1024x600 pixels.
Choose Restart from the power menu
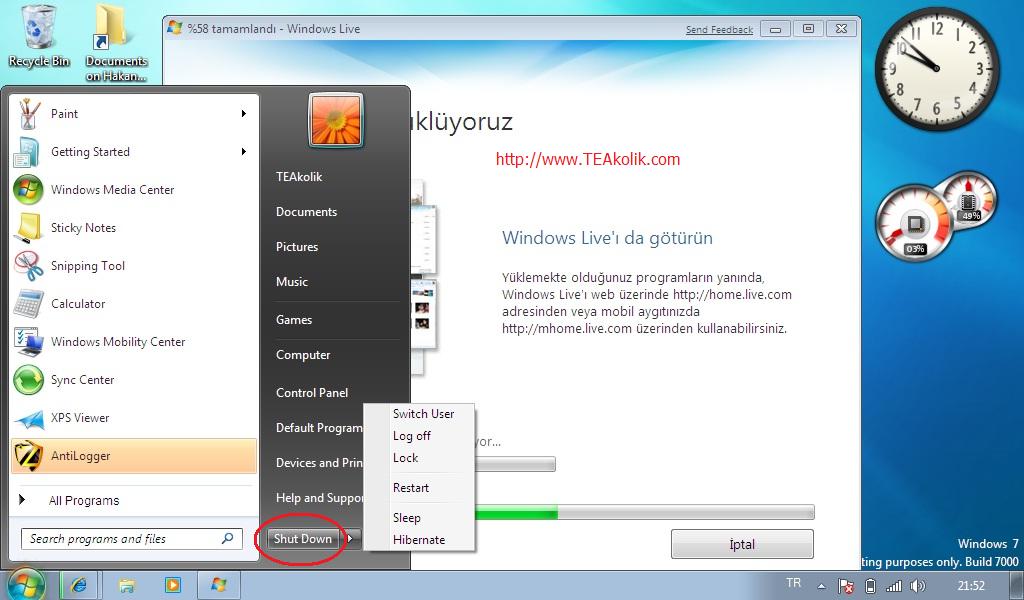(411, 488)
